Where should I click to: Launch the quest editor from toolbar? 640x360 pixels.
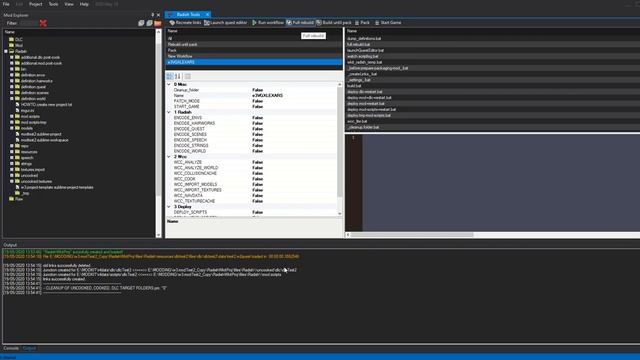226,23
